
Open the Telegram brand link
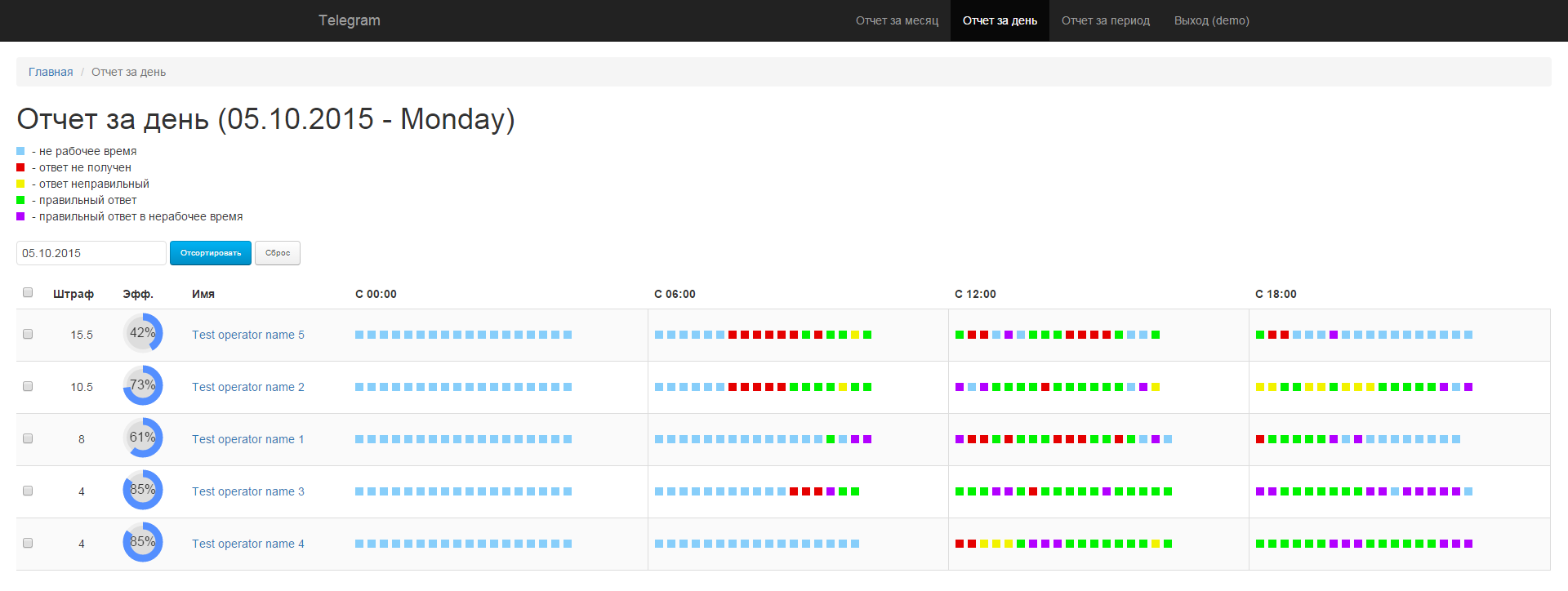(x=349, y=20)
